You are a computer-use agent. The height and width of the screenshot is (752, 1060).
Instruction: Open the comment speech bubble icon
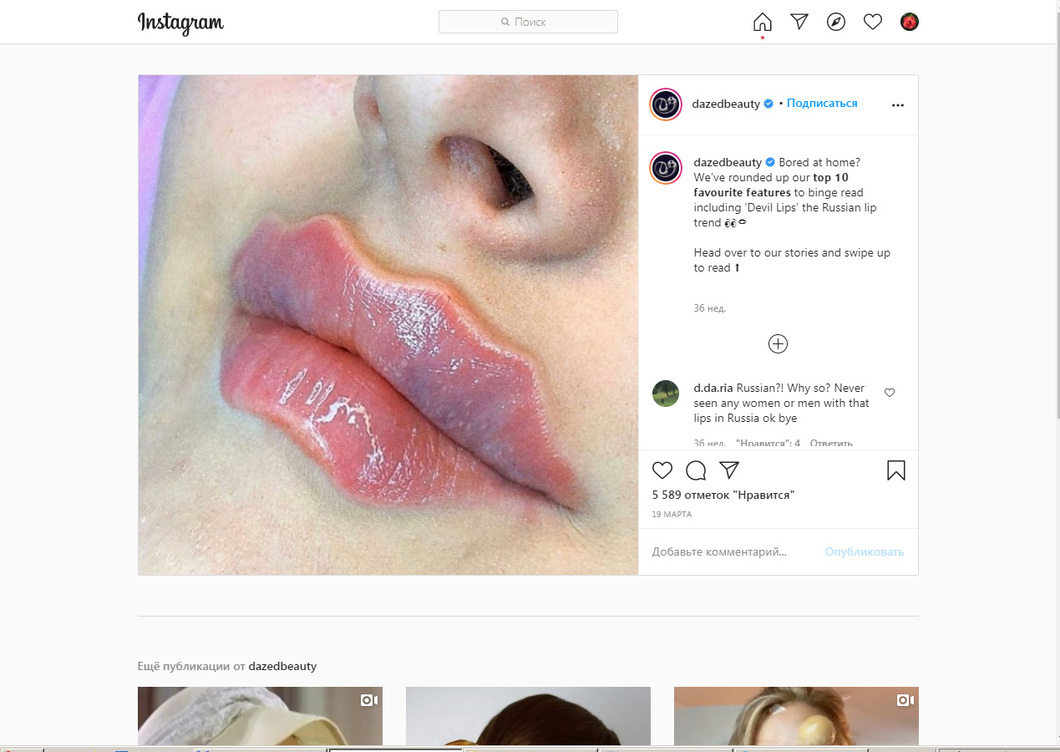click(x=696, y=470)
